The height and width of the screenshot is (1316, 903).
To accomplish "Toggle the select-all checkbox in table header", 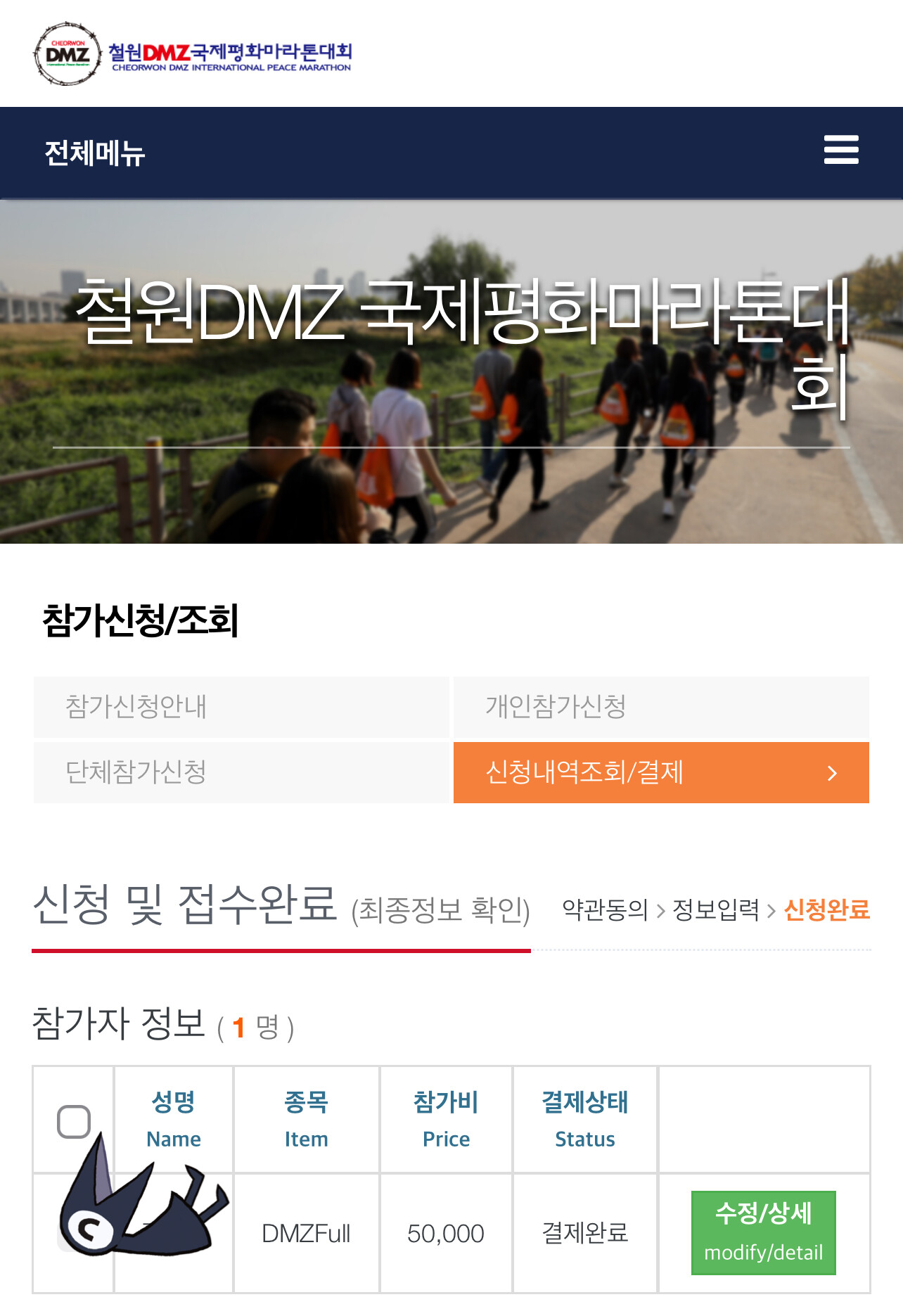I will tap(74, 1121).
